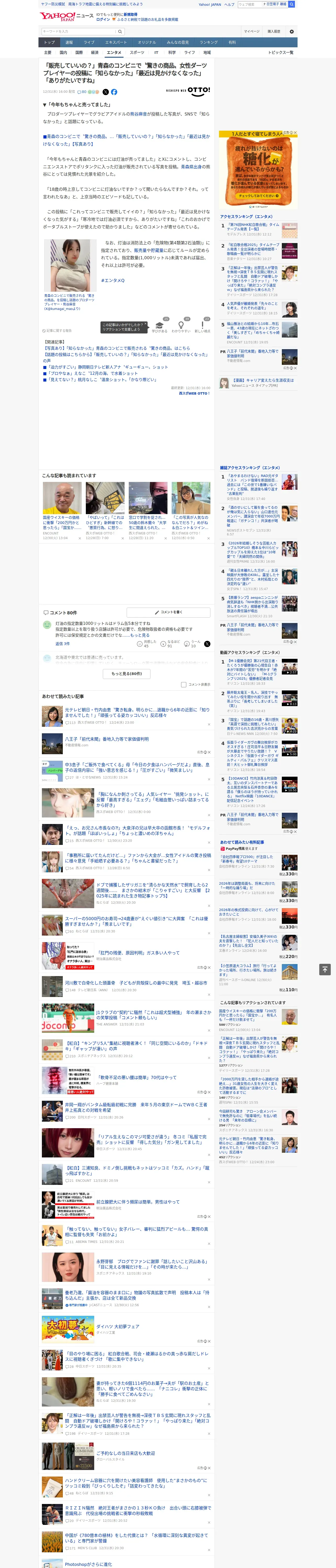
Task: Click the '#エンタメQ' hashtag link
Action: click(x=113, y=281)
